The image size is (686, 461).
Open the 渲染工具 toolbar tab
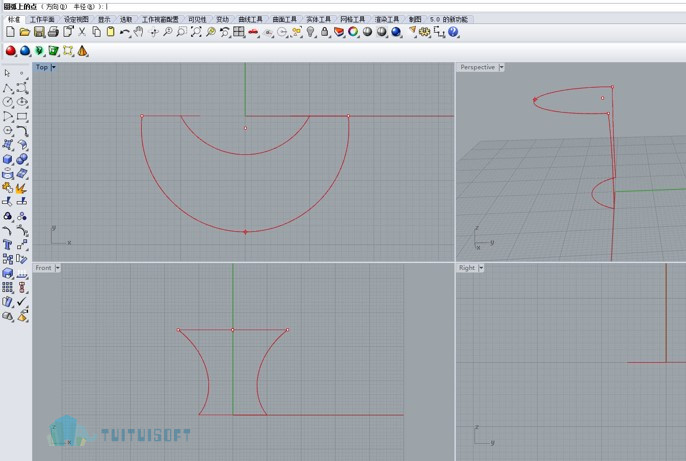point(387,19)
